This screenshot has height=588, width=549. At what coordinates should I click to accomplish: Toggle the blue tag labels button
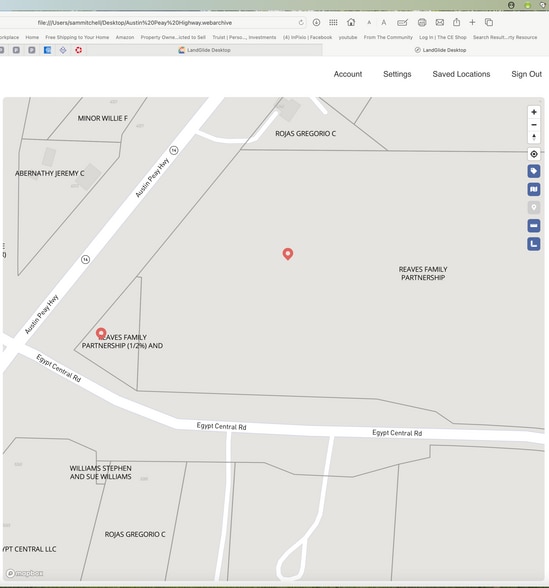coord(534,171)
